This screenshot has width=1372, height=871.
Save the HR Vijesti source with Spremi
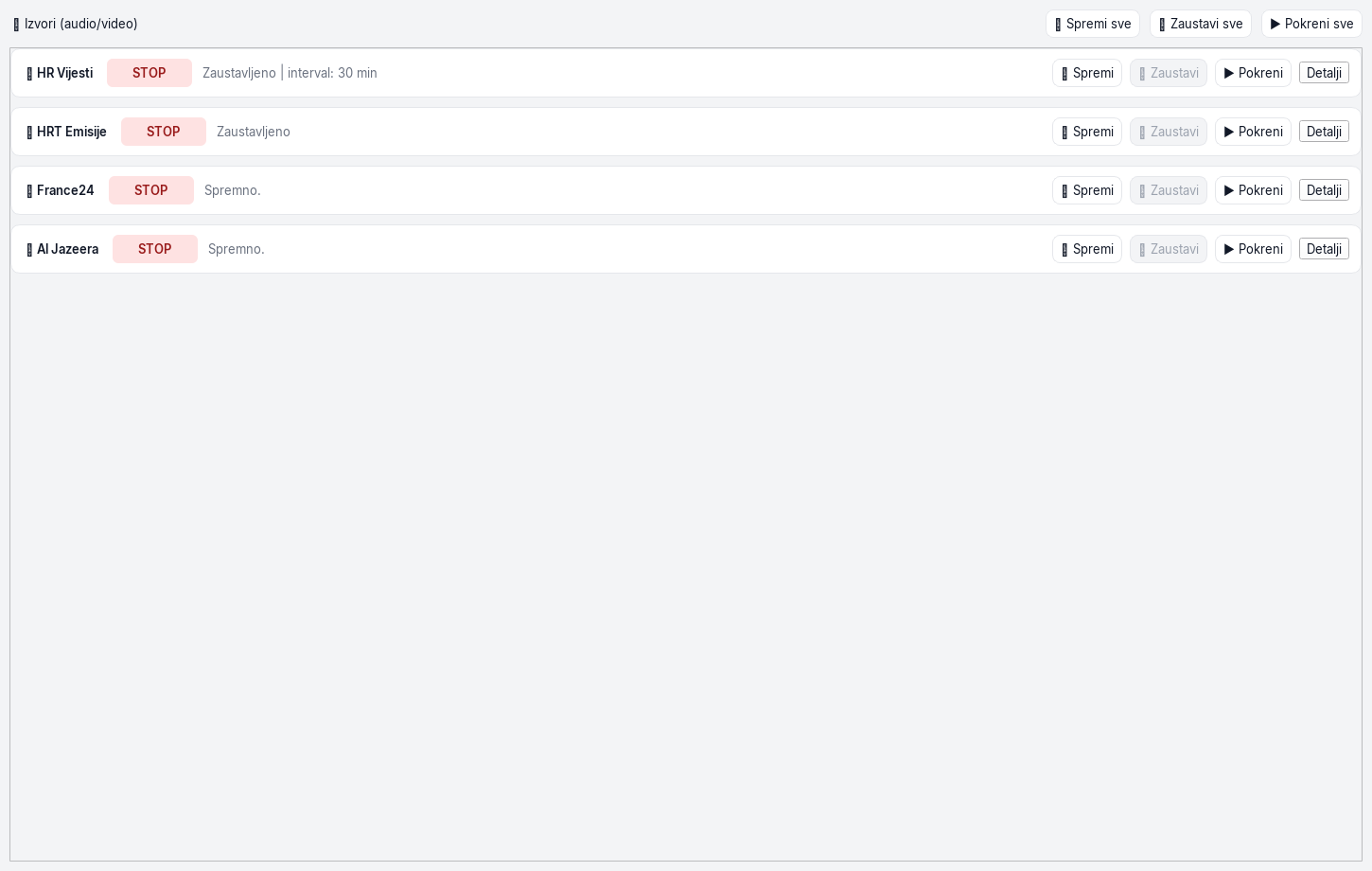[x=1087, y=73]
